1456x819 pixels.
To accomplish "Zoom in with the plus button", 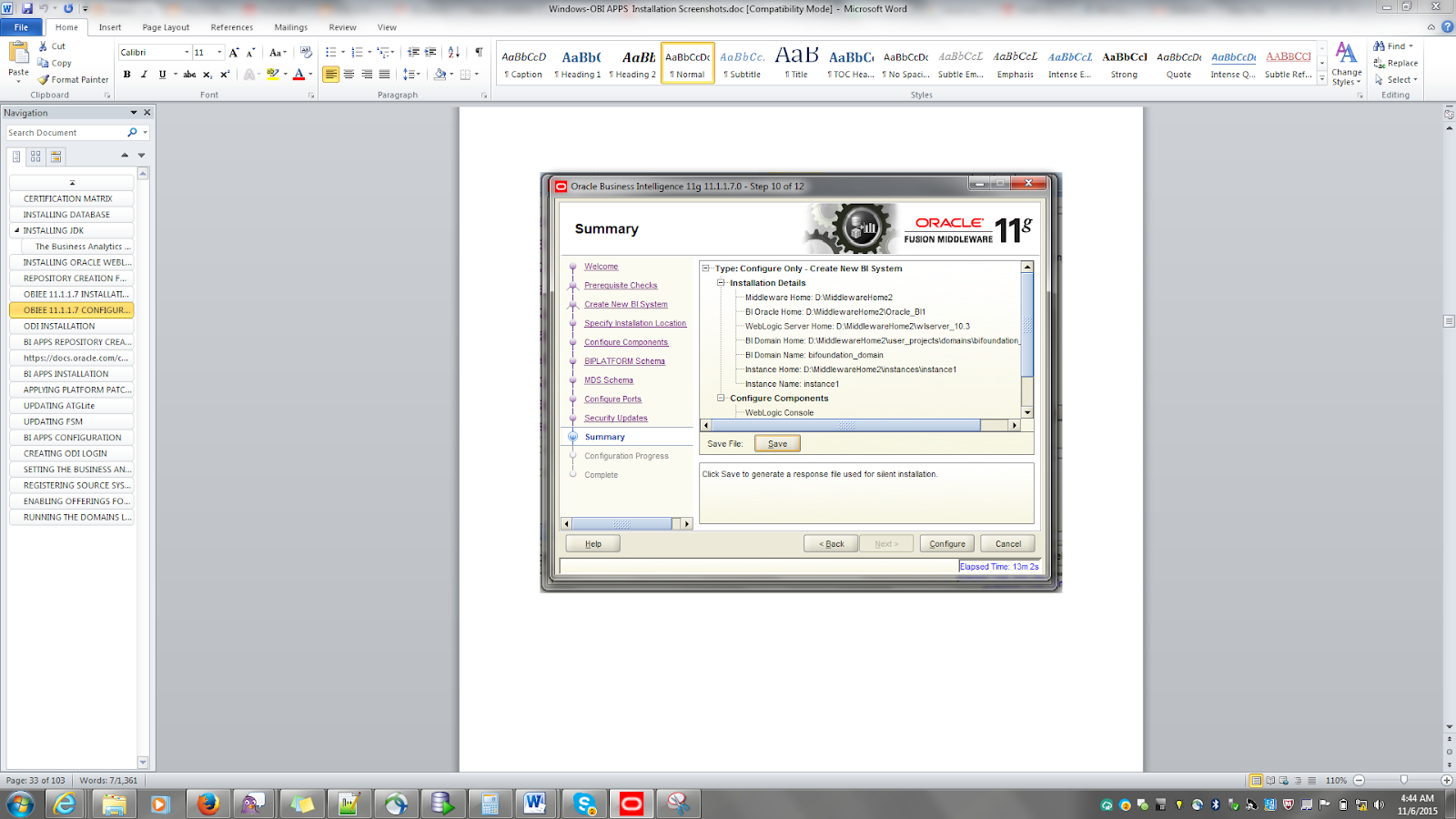I will (1447, 781).
